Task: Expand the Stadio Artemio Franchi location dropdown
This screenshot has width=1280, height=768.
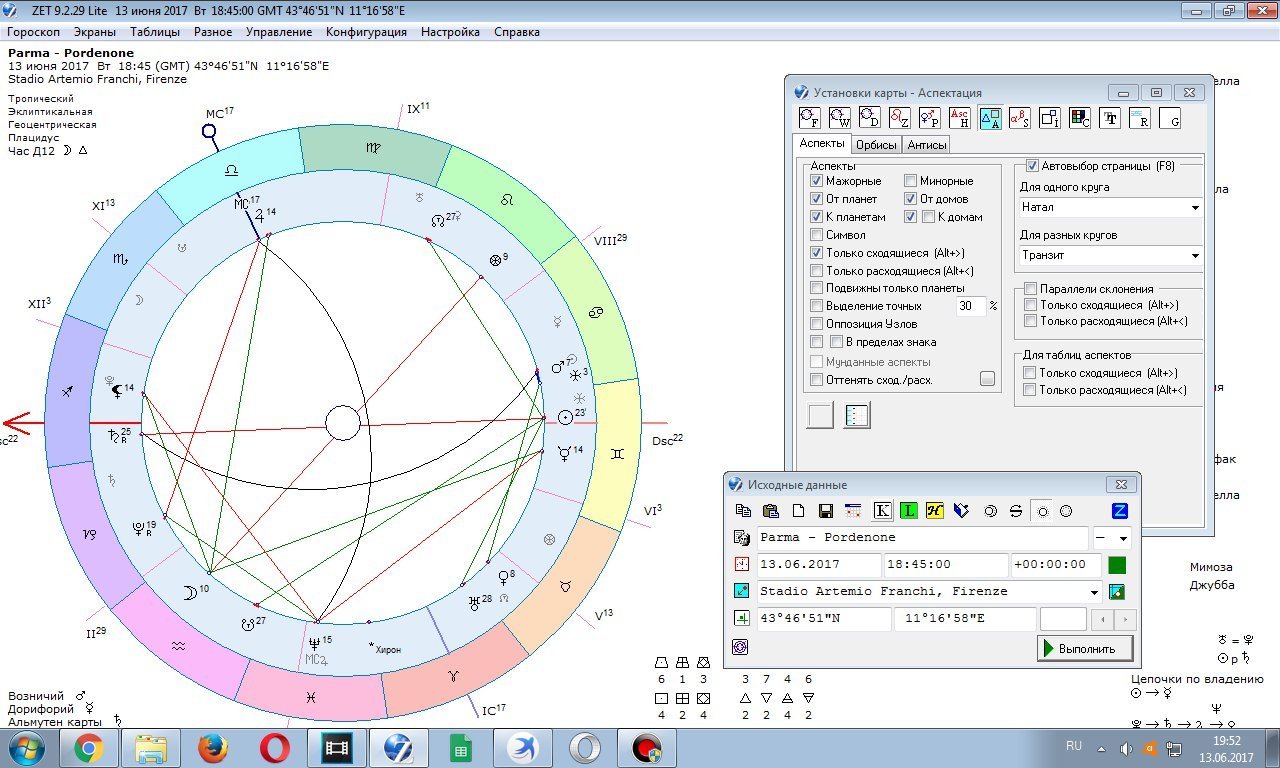Action: click(1095, 592)
